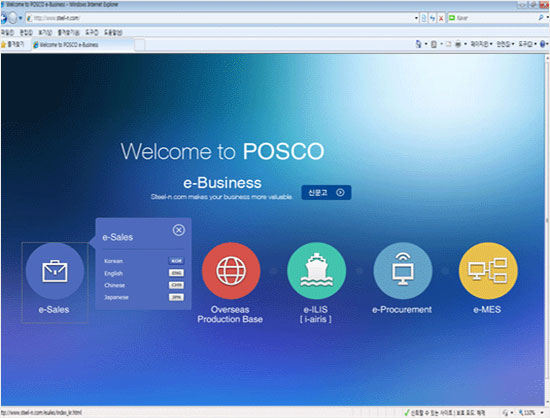Open the e-Procurement monitor icon

(x=403, y=271)
